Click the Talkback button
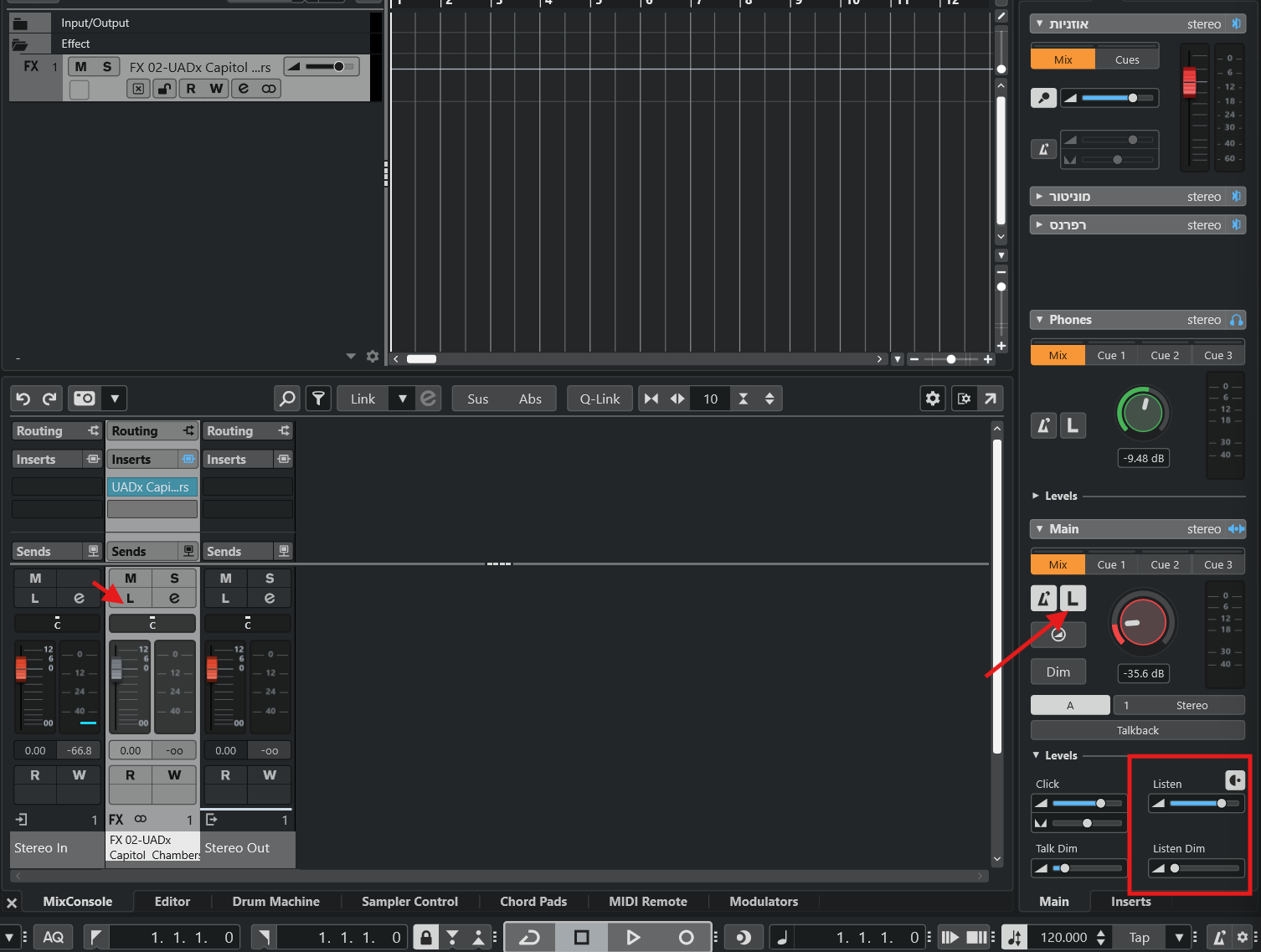This screenshot has width=1261, height=952. [x=1138, y=730]
